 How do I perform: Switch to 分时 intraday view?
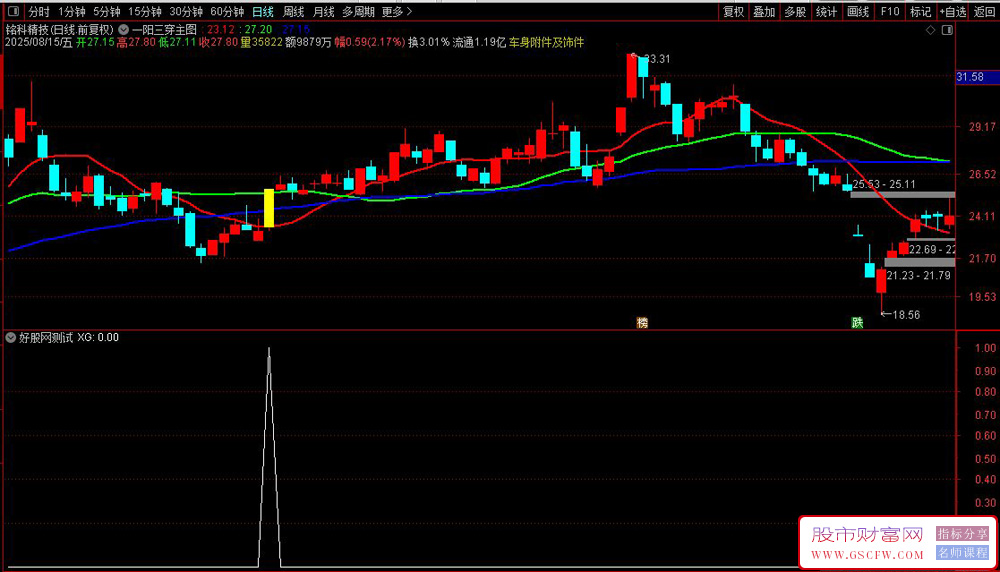pyautogui.click(x=39, y=11)
